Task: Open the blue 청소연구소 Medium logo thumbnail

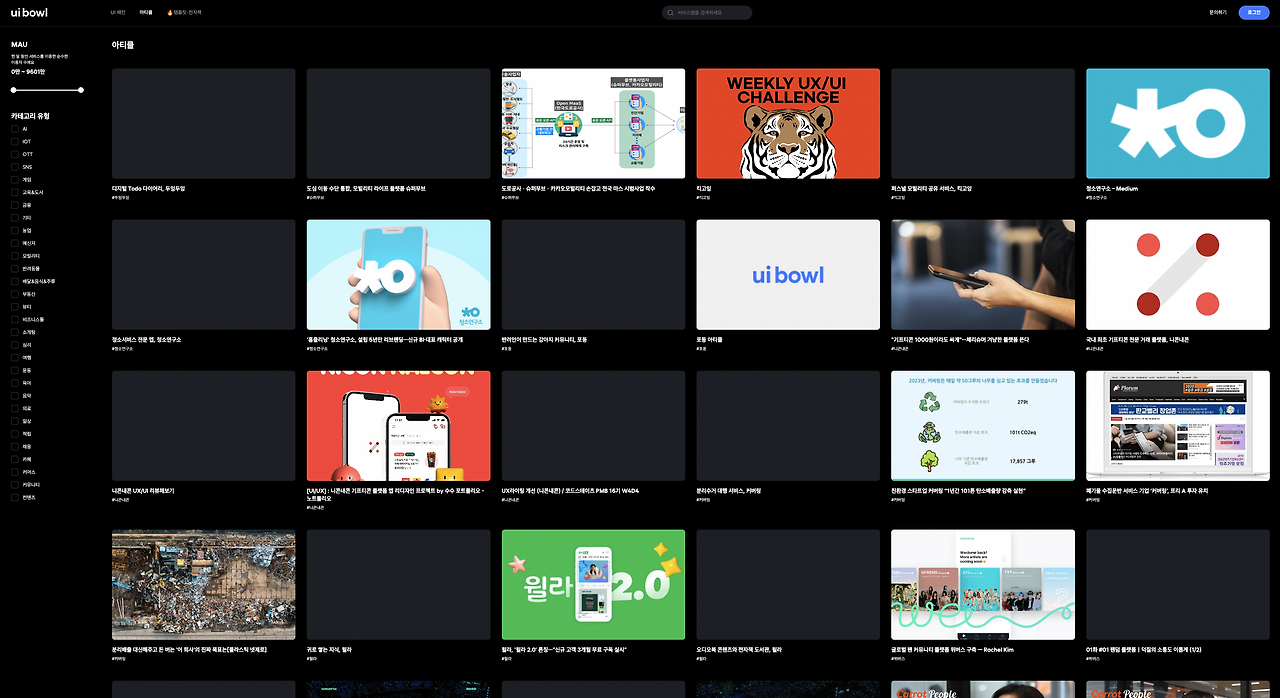Action: coord(1178,123)
